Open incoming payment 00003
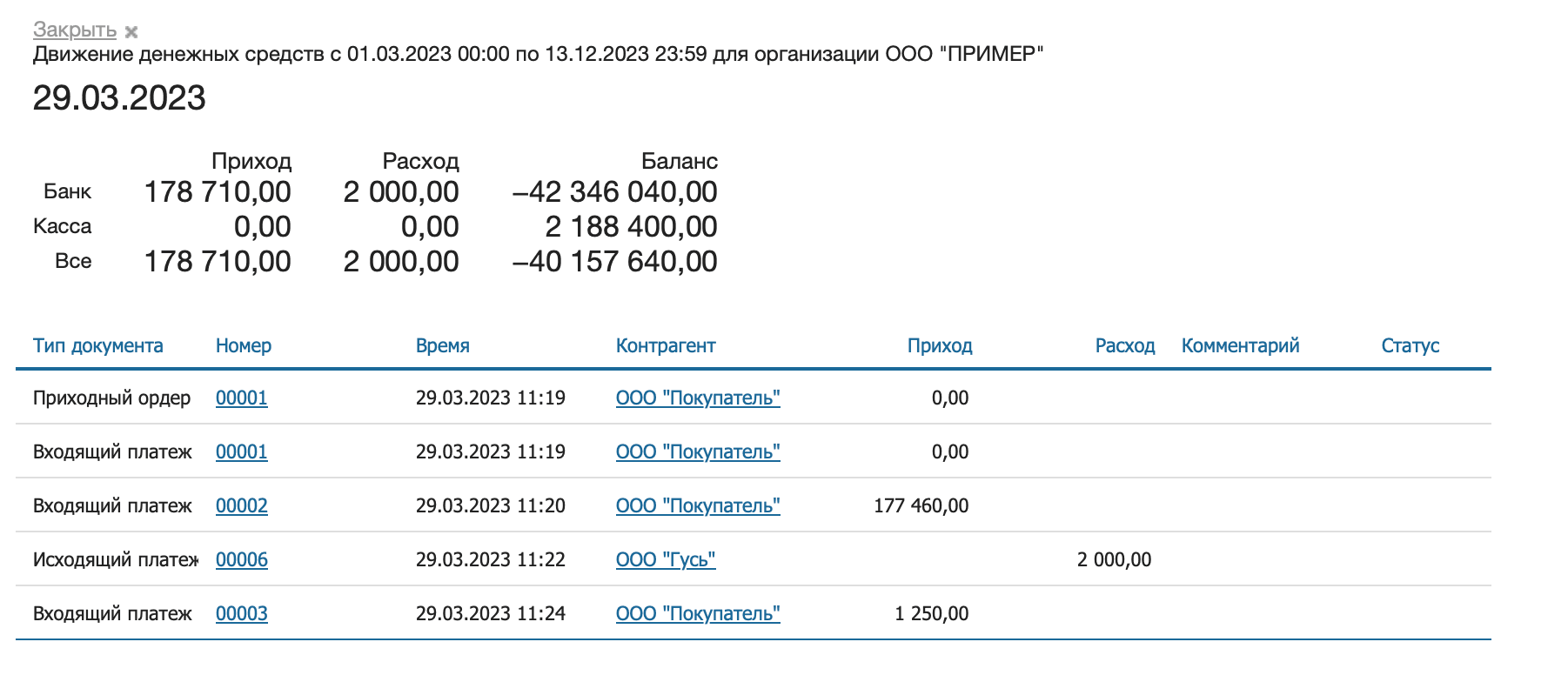 241,613
